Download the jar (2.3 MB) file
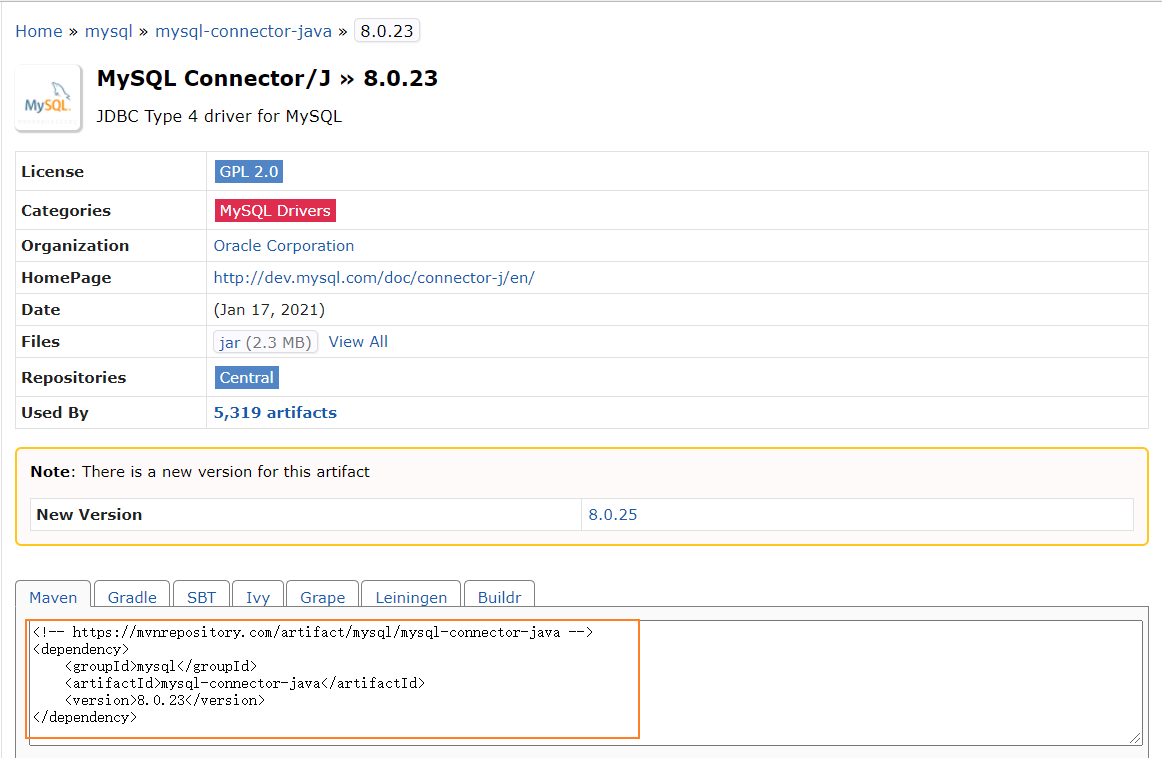 (266, 342)
